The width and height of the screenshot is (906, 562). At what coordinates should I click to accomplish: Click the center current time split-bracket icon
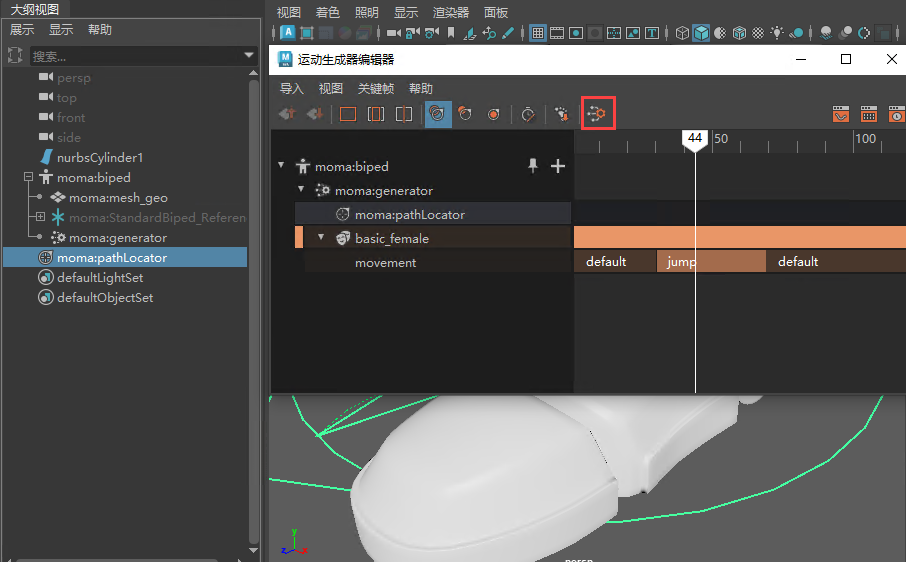(403, 114)
